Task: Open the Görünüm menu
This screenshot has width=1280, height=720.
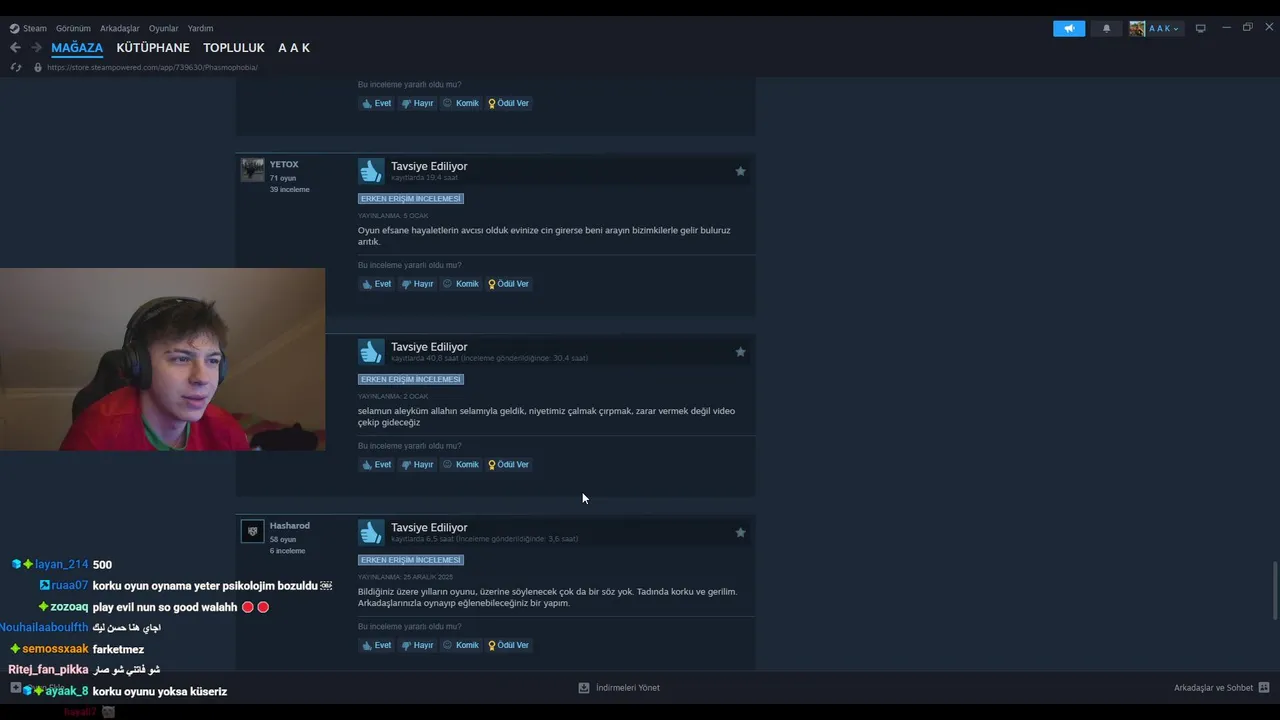Action: coord(73,28)
